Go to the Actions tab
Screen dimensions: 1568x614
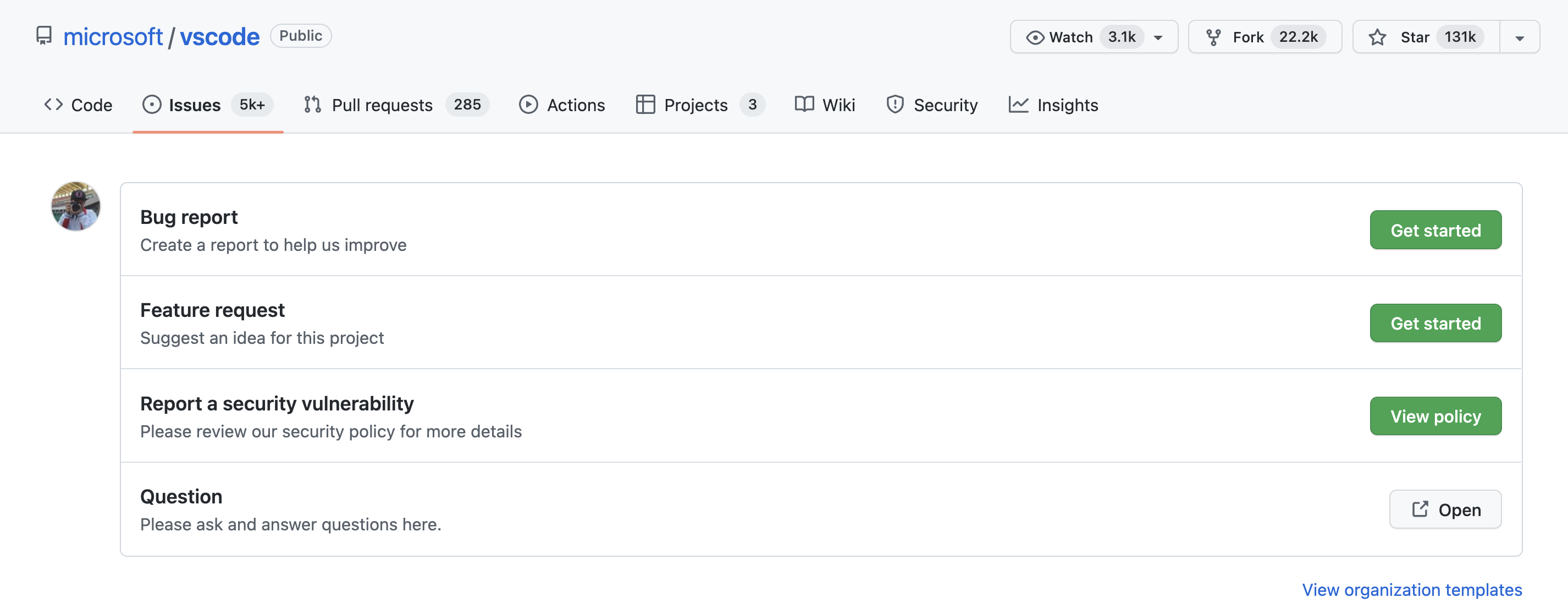562,105
